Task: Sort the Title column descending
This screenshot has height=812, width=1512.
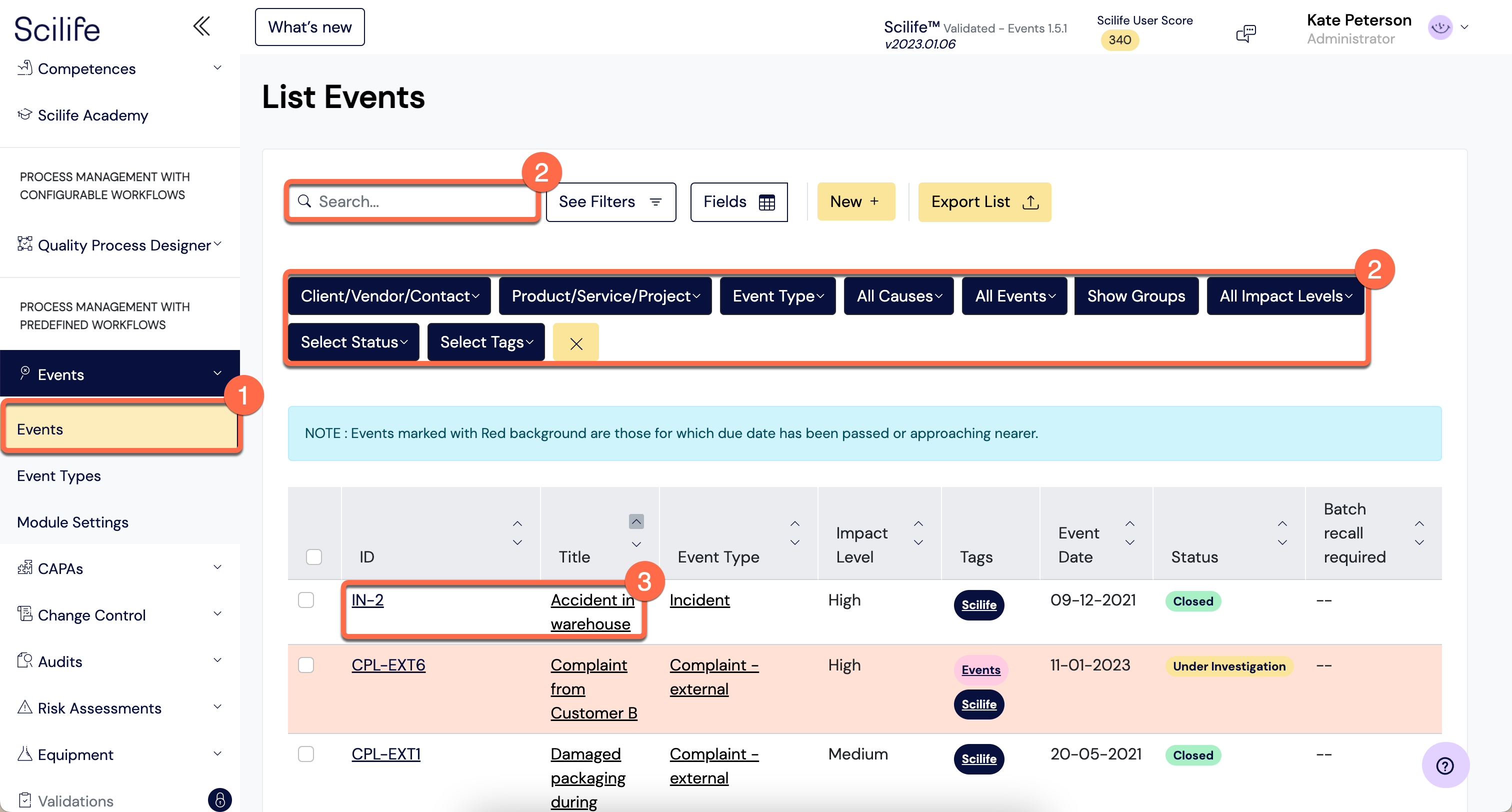Action: 636,543
